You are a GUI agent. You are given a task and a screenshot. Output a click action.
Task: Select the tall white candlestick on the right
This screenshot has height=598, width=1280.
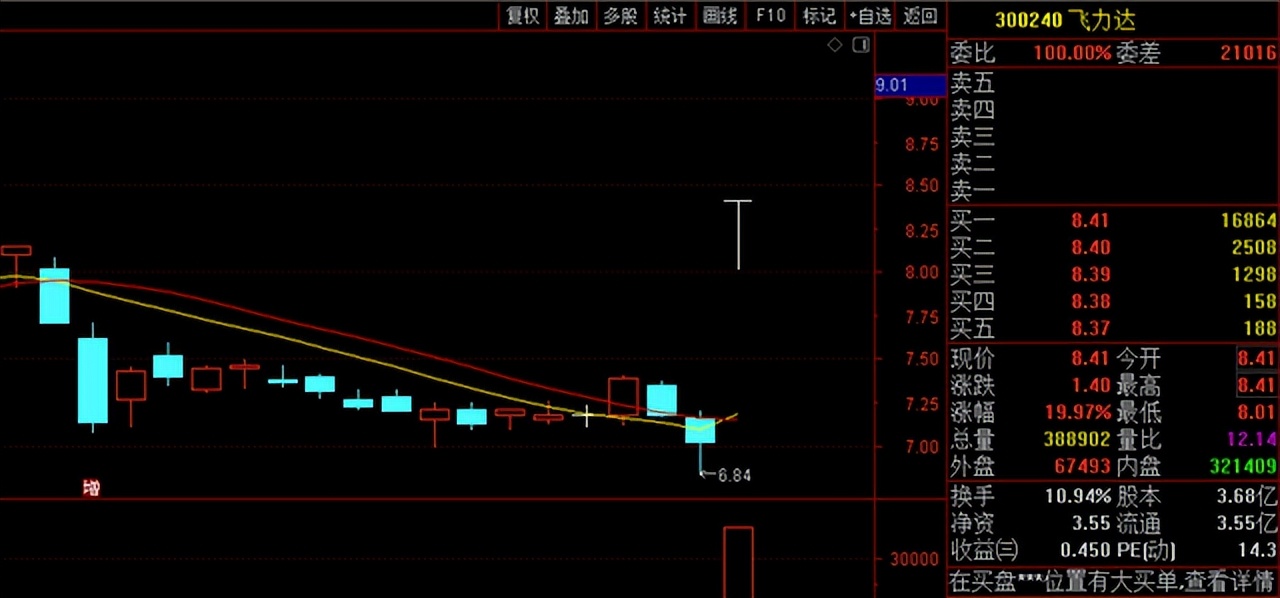click(738, 235)
